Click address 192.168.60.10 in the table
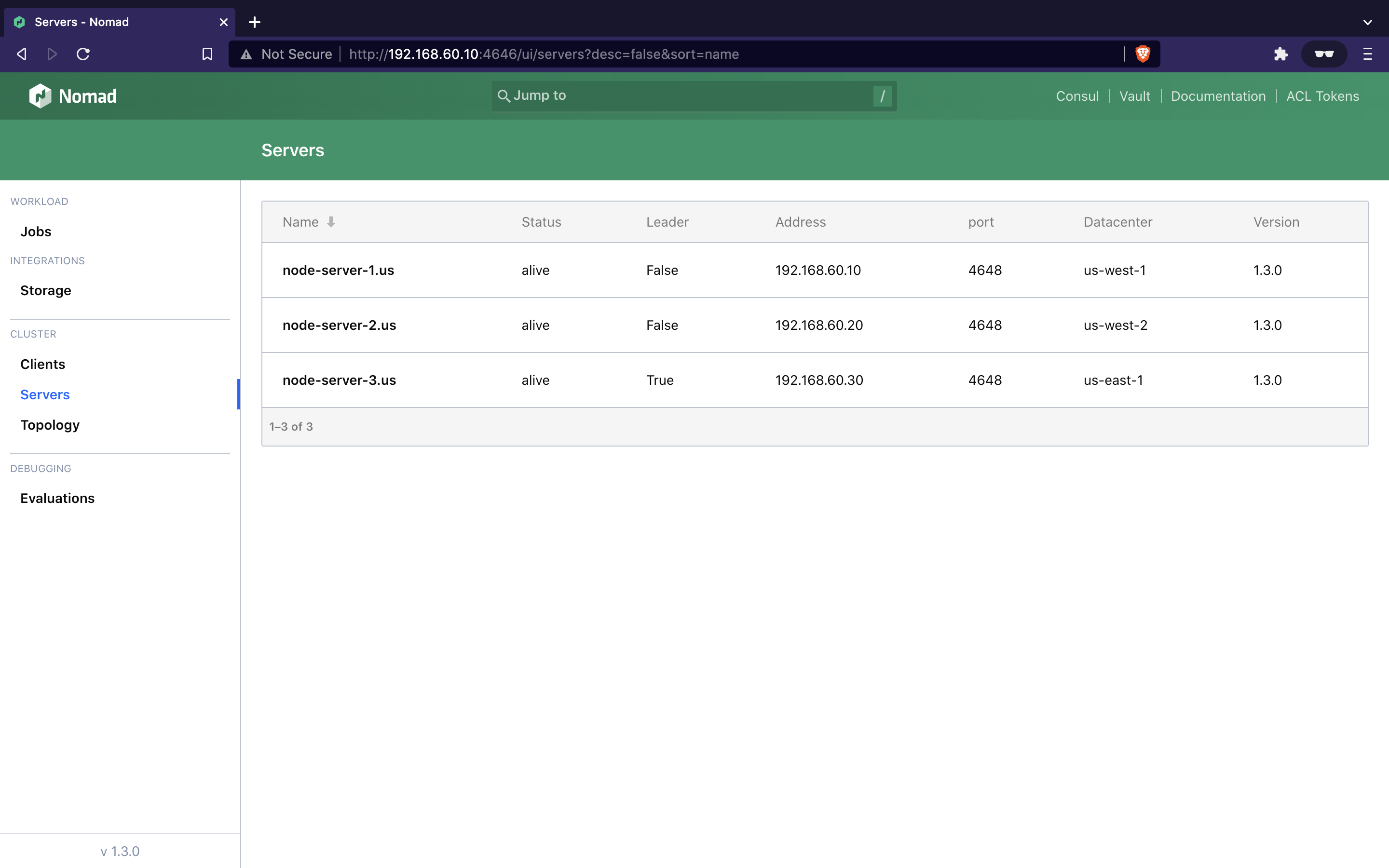1389x868 pixels. click(x=818, y=271)
